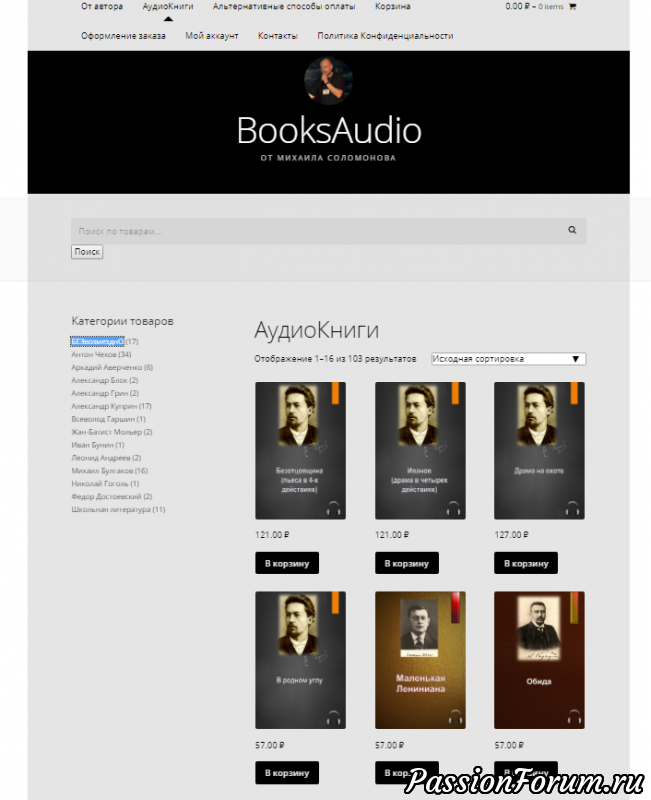This screenshot has width=651, height=800.
Task: Add Драма на охоте to cart
Action: point(526,563)
